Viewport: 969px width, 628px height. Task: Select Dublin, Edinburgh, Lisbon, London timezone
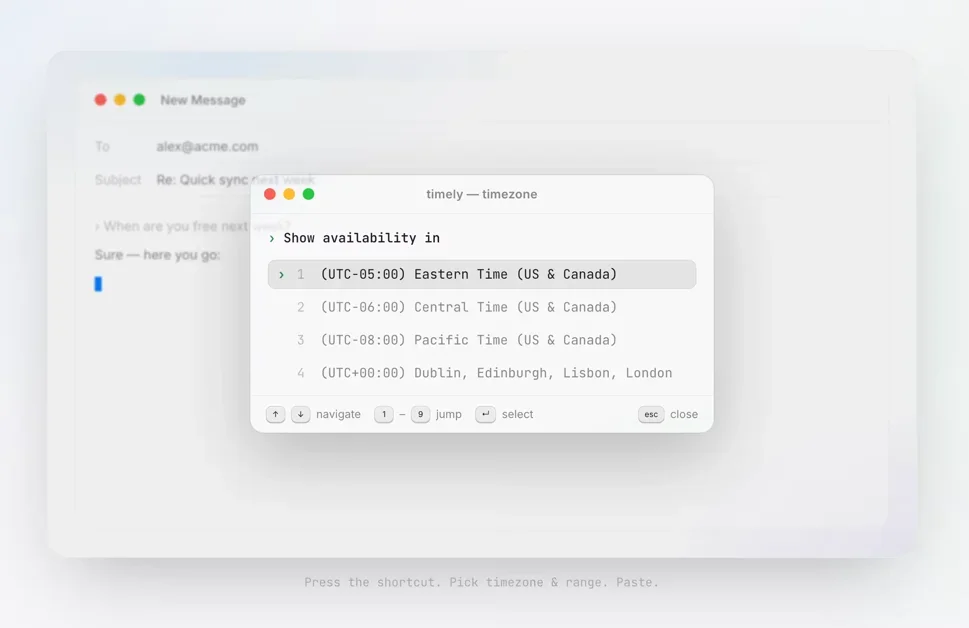point(482,373)
